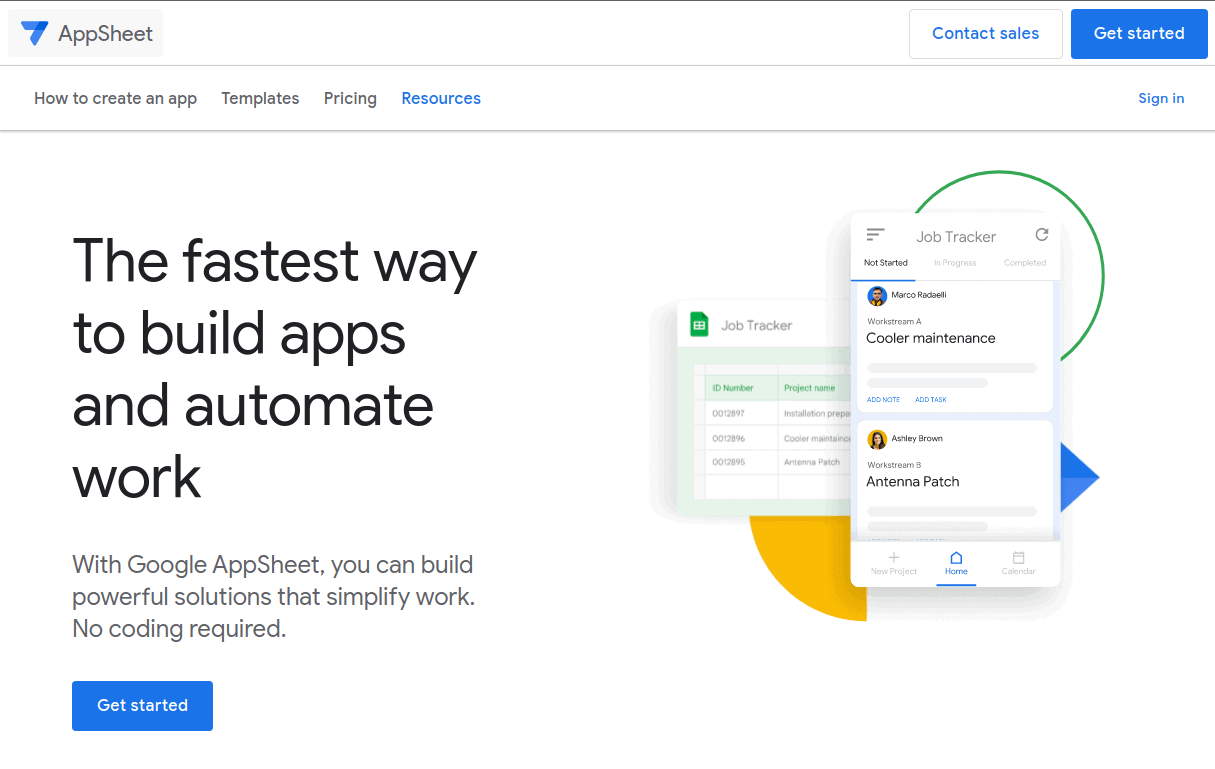The width and height of the screenshot is (1215, 769).
Task: Click Ashley Brown's avatar
Action: pos(877,439)
